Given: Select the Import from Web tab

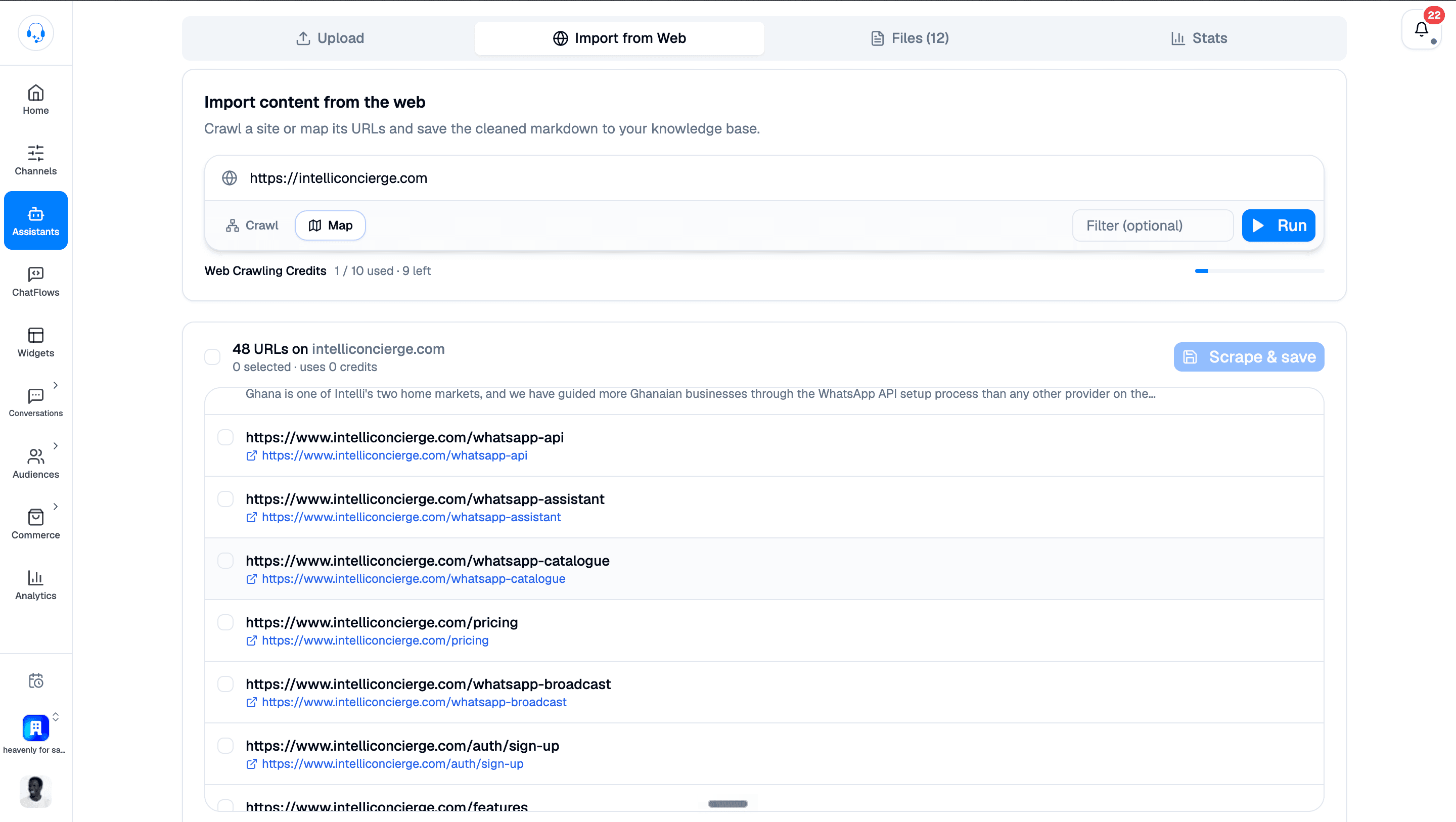Looking at the screenshot, I should click(619, 38).
